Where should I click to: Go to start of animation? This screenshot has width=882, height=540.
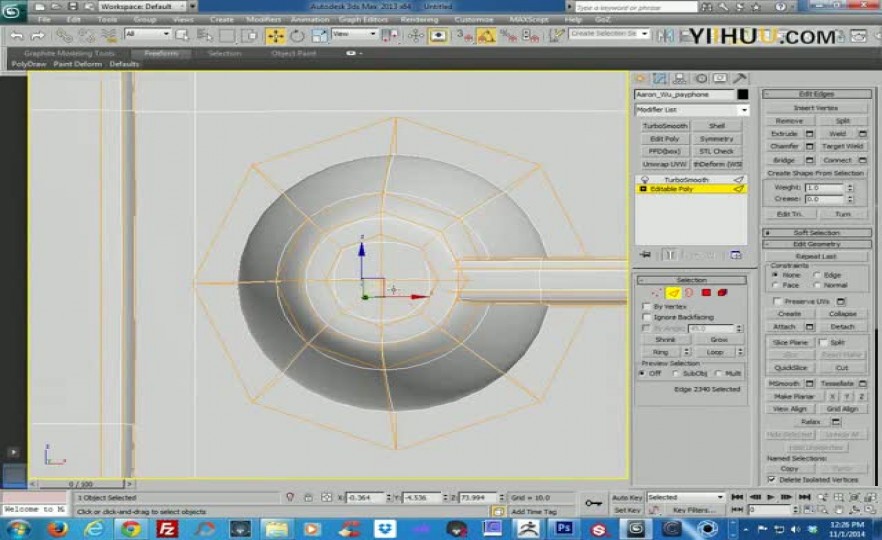[737, 497]
